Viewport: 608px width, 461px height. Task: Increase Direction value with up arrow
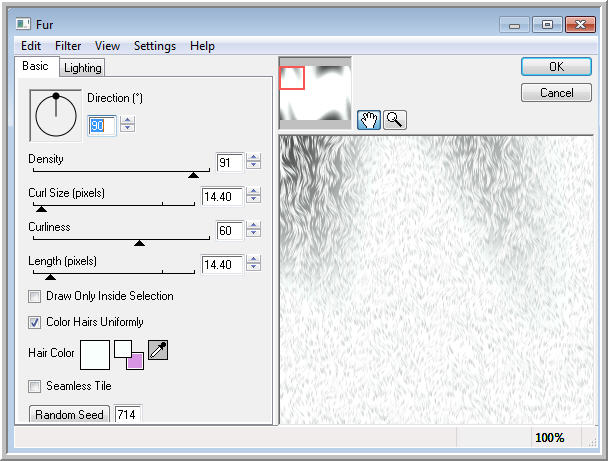click(128, 120)
